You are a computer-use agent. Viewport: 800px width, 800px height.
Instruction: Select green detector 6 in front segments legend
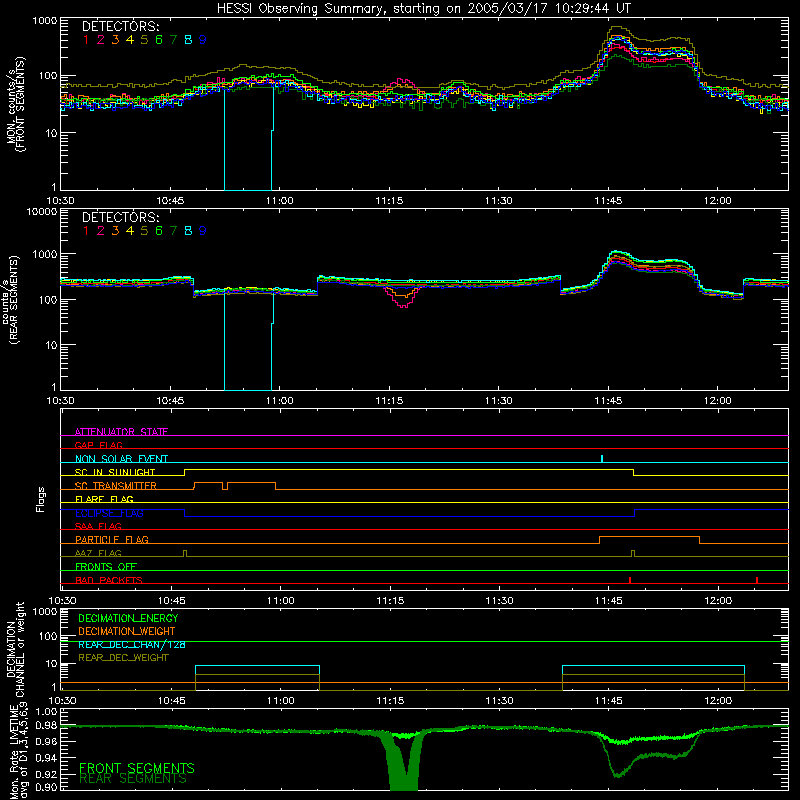[159, 40]
